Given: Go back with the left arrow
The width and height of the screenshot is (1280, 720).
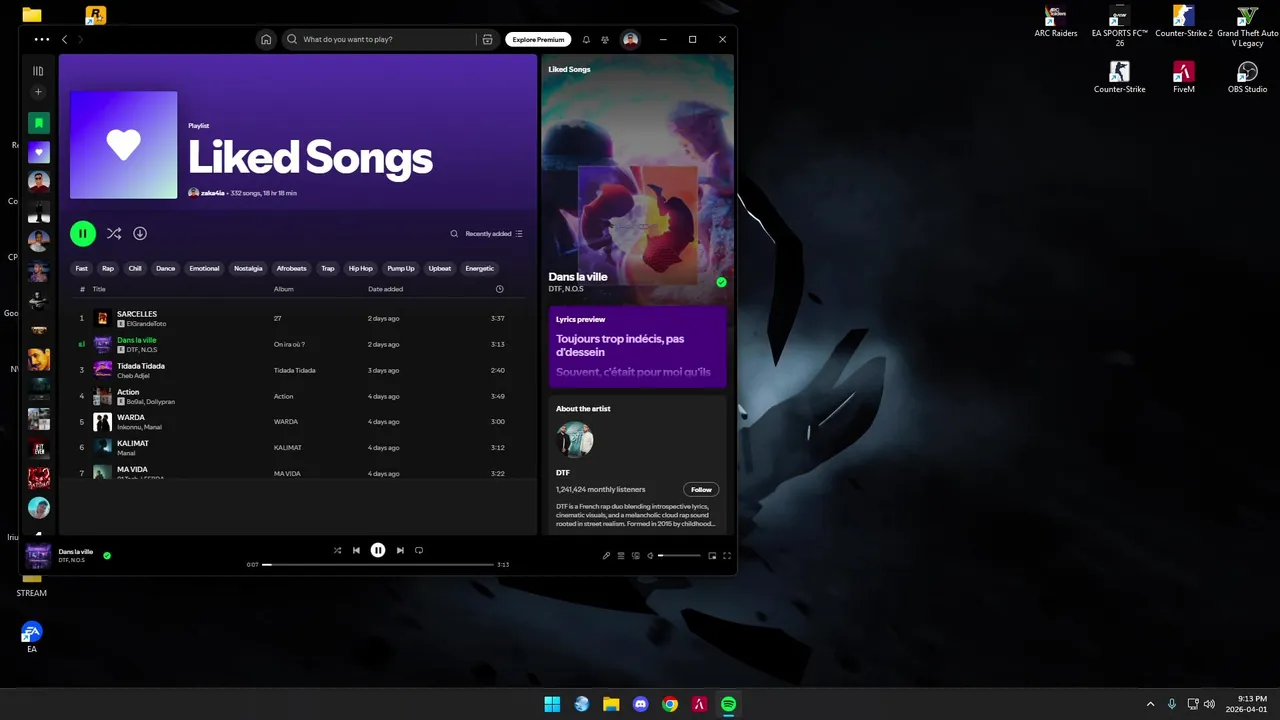Looking at the screenshot, I should click(65, 40).
